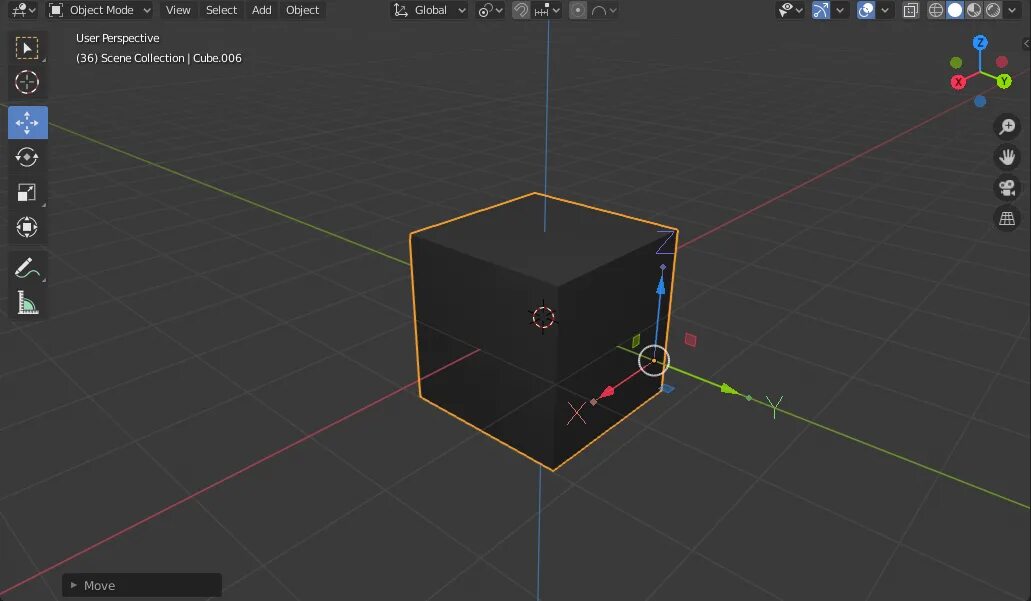Screen dimensions: 1031x601
Task: Open selectability and visibility dropdown
Action: click(x=790, y=10)
